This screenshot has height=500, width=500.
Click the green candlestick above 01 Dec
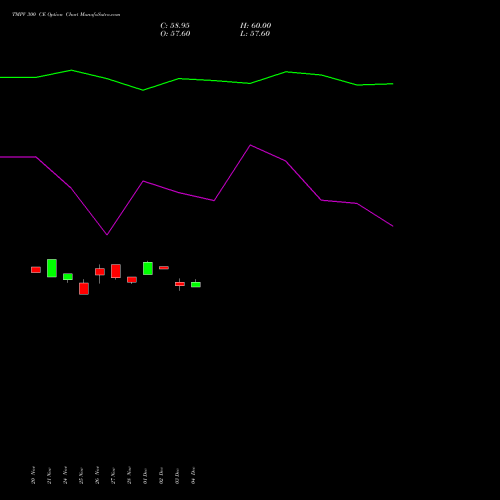point(148,268)
